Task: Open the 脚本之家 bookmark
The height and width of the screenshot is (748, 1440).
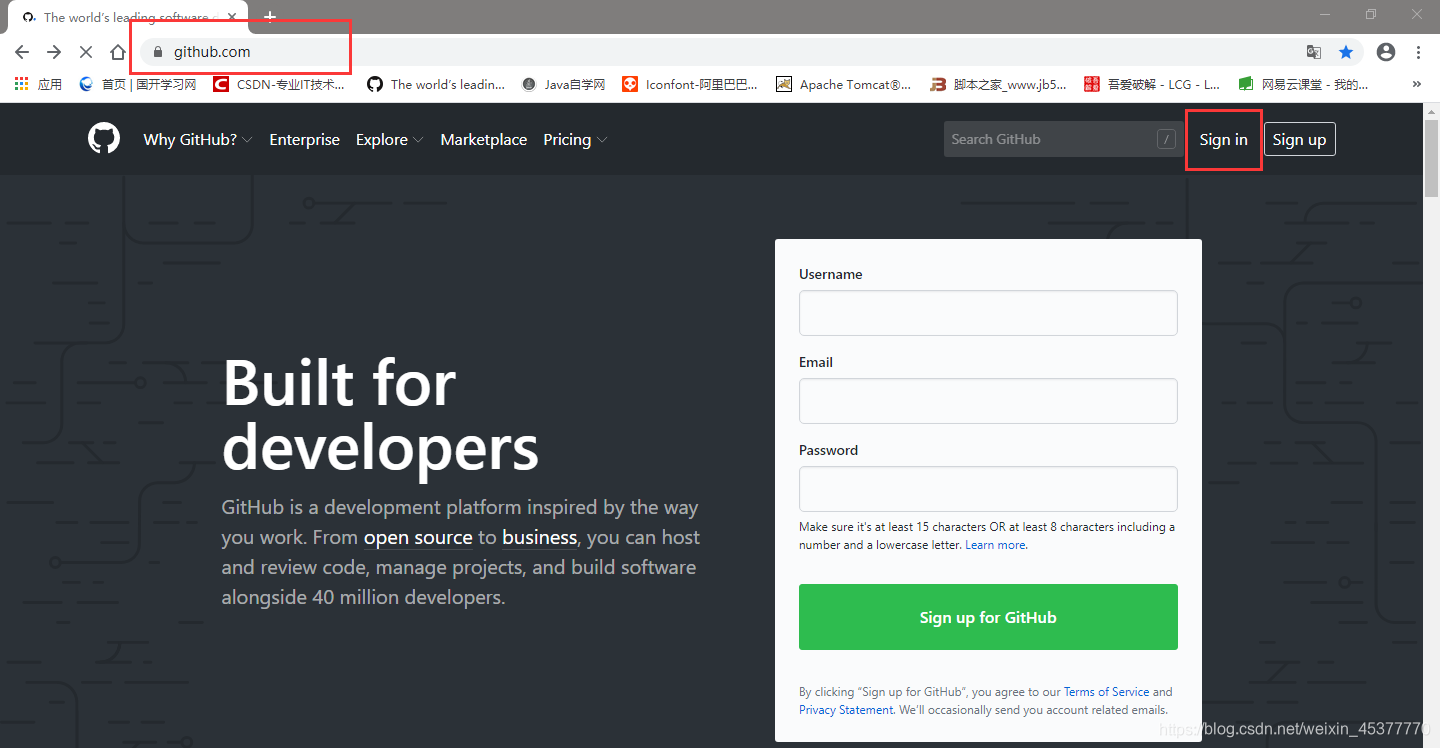Action: coord(998,85)
